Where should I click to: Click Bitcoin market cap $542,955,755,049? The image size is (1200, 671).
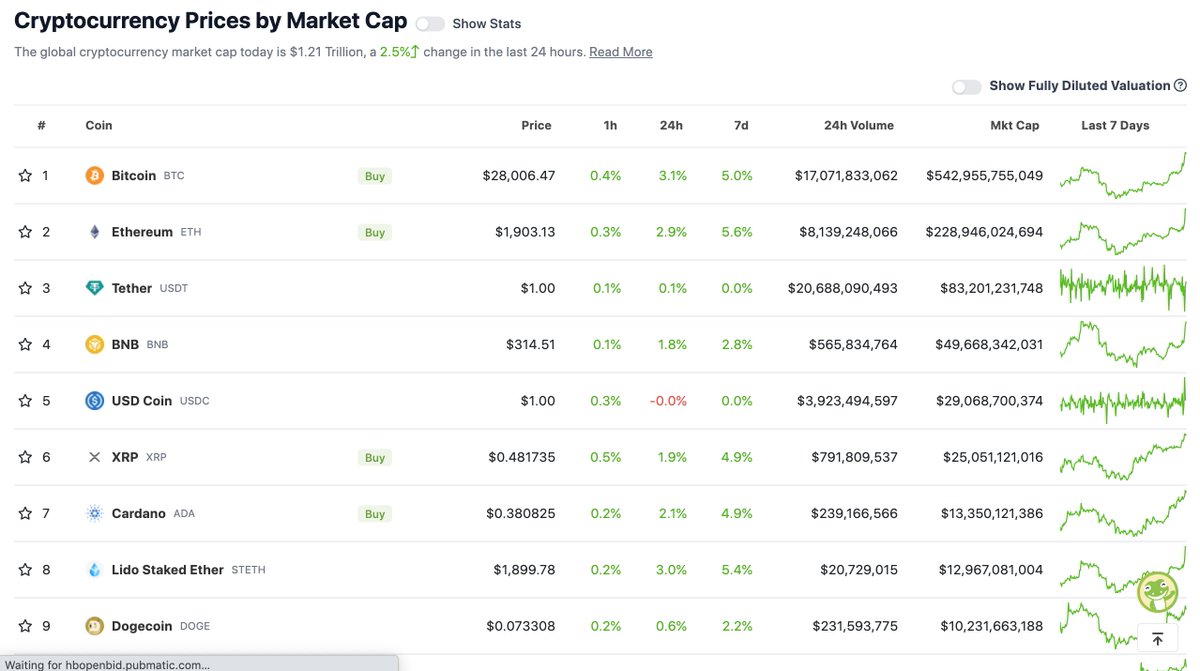[985, 176]
